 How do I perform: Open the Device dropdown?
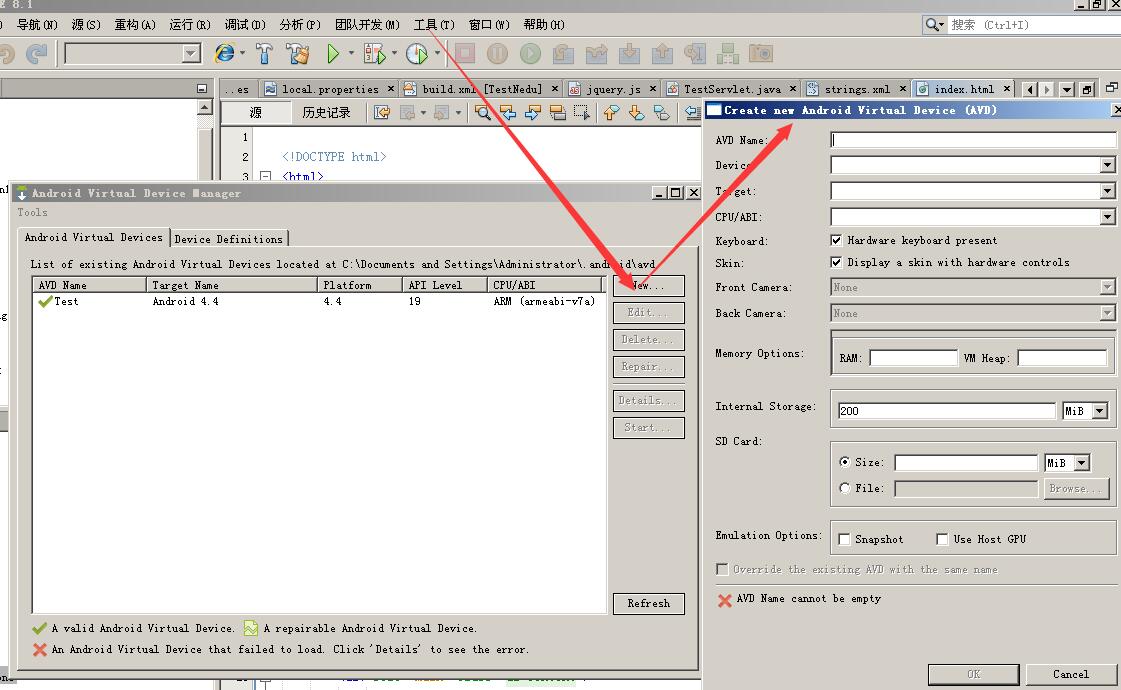tap(1107, 165)
